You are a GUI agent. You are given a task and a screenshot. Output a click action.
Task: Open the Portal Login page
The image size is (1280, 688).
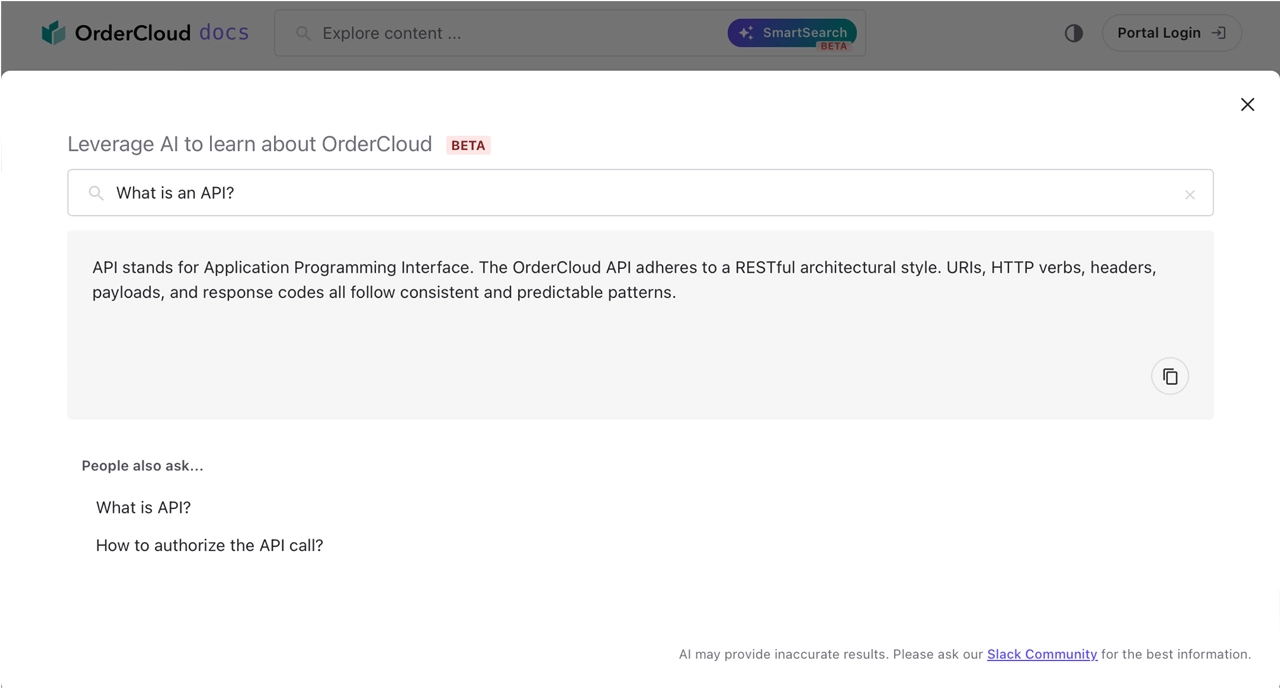tap(1172, 33)
